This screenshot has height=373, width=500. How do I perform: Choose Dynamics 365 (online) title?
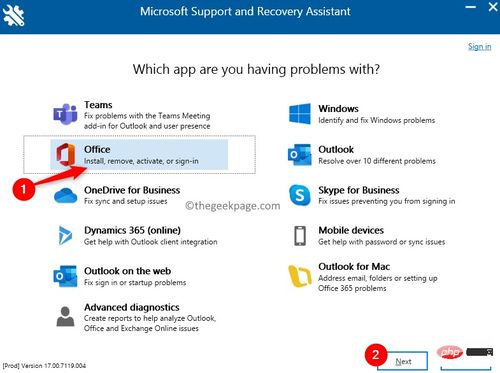132,230
